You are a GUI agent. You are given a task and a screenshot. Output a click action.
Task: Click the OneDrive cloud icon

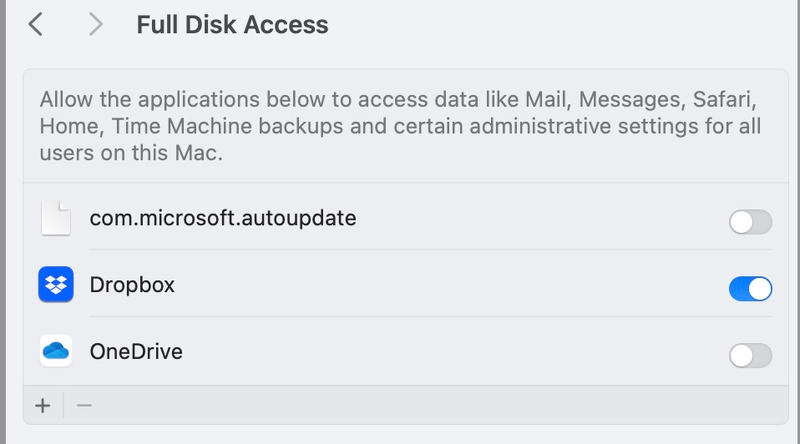point(56,352)
